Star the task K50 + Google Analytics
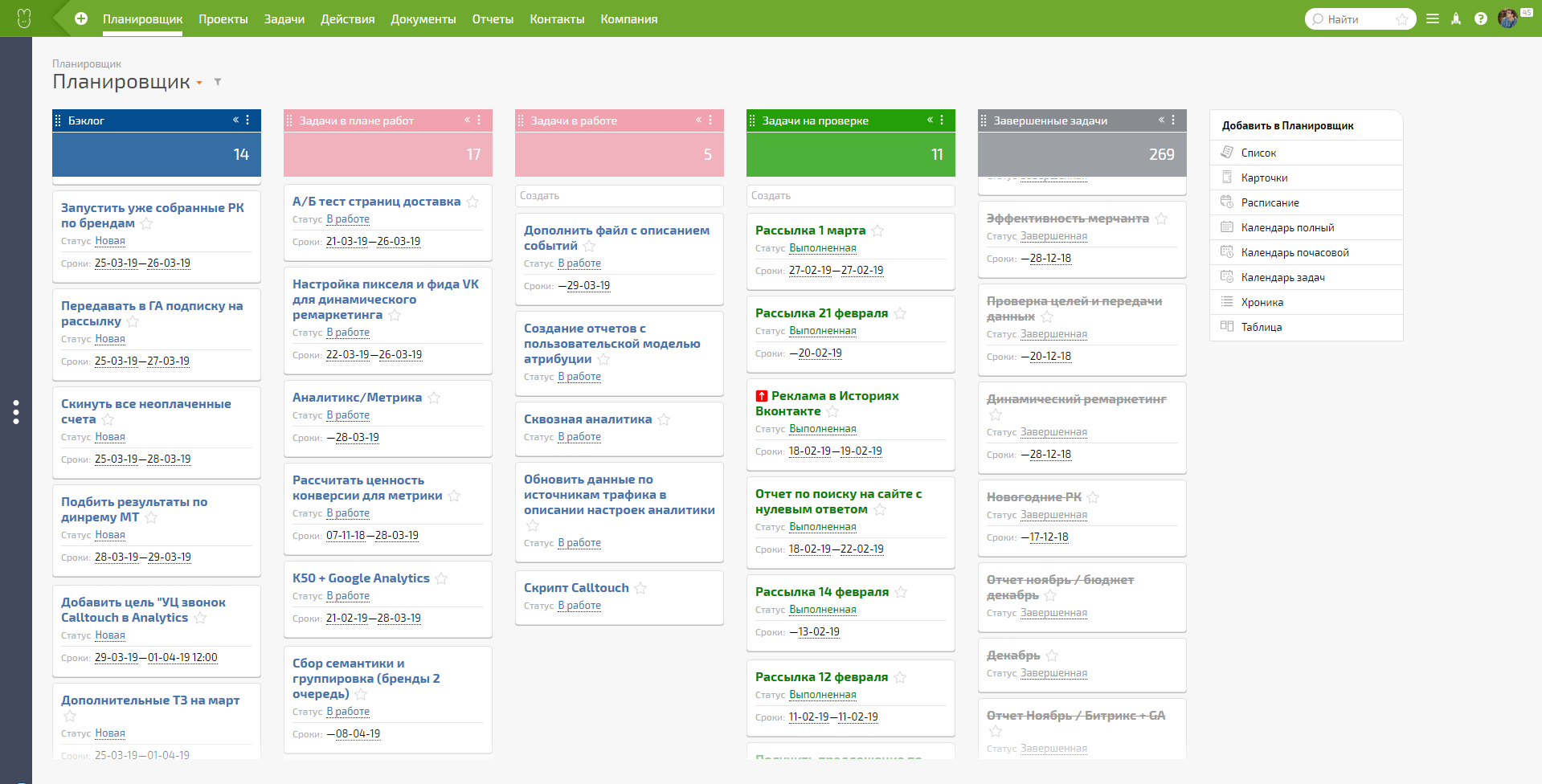Image resolution: width=1542 pixels, height=784 pixels. tap(441, 578)
